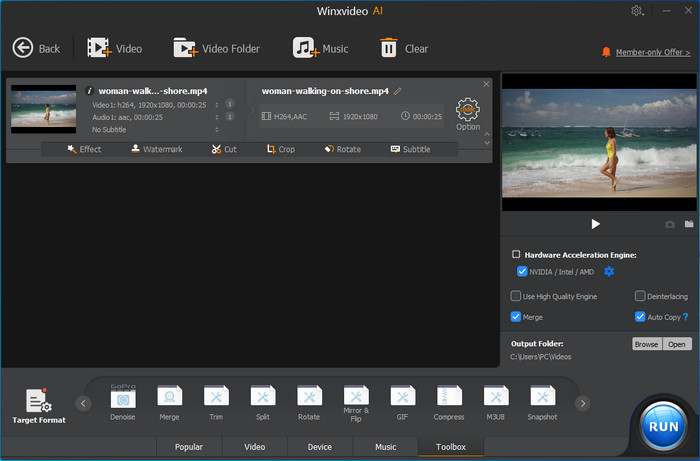Uncheck the Merge checkbox
700x461 pixels.
click(516, 316)
